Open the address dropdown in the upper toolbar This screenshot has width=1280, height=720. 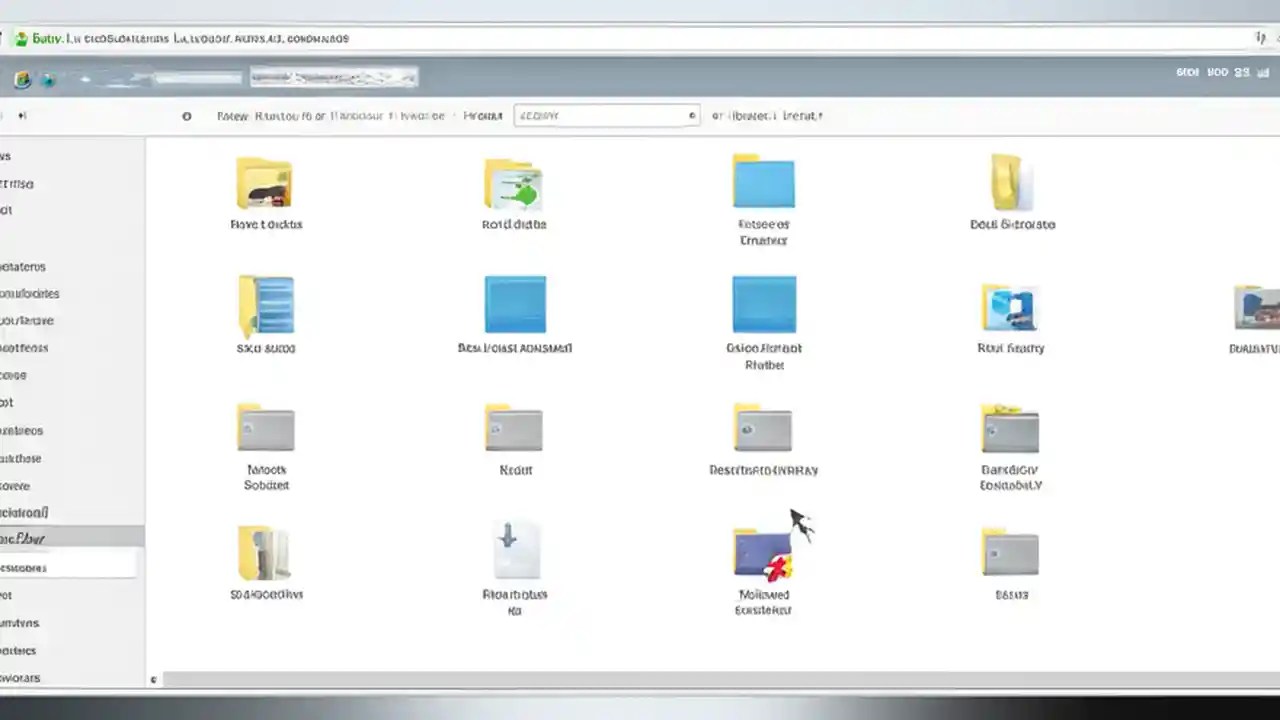334,77
